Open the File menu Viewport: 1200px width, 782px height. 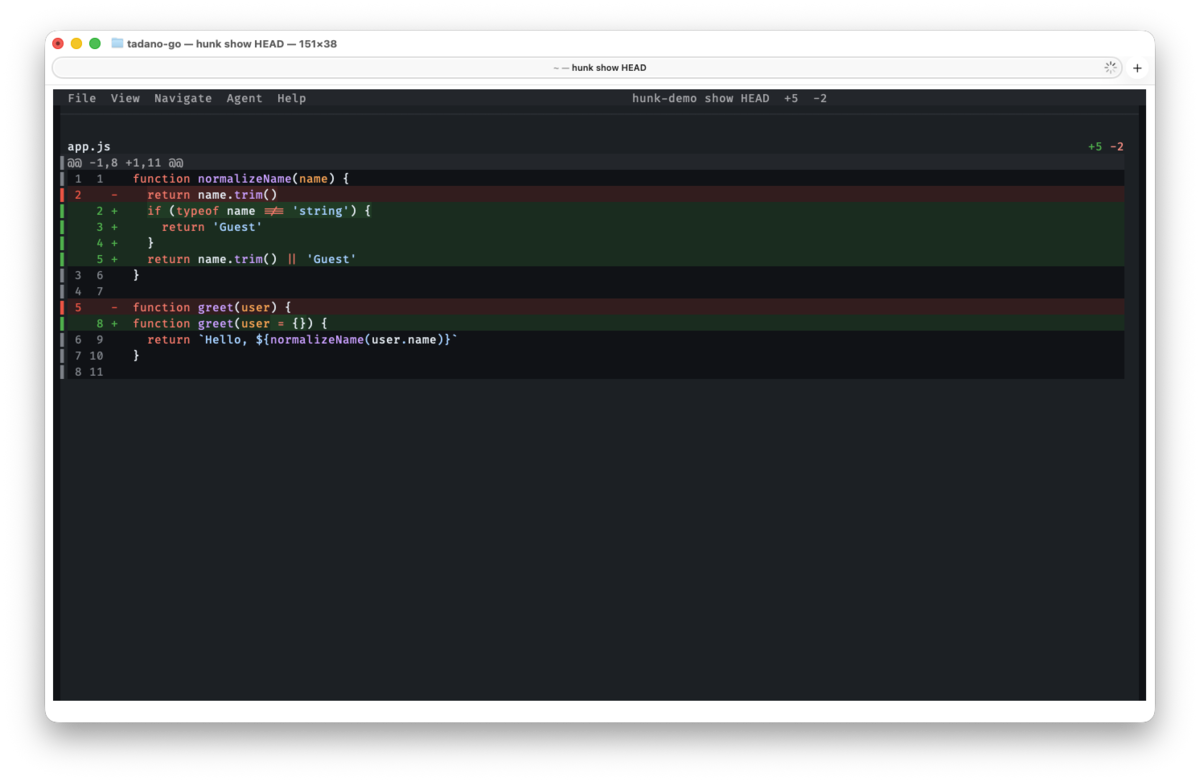click(x=82, y=98)
